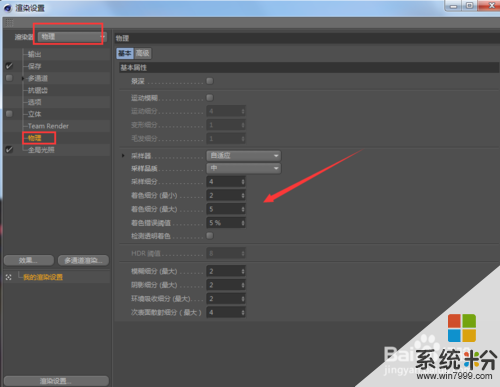Open the 采样器 自适应 dropdown
The height and width of the screenshot is (387, 500).
click(x=243, y=156)
